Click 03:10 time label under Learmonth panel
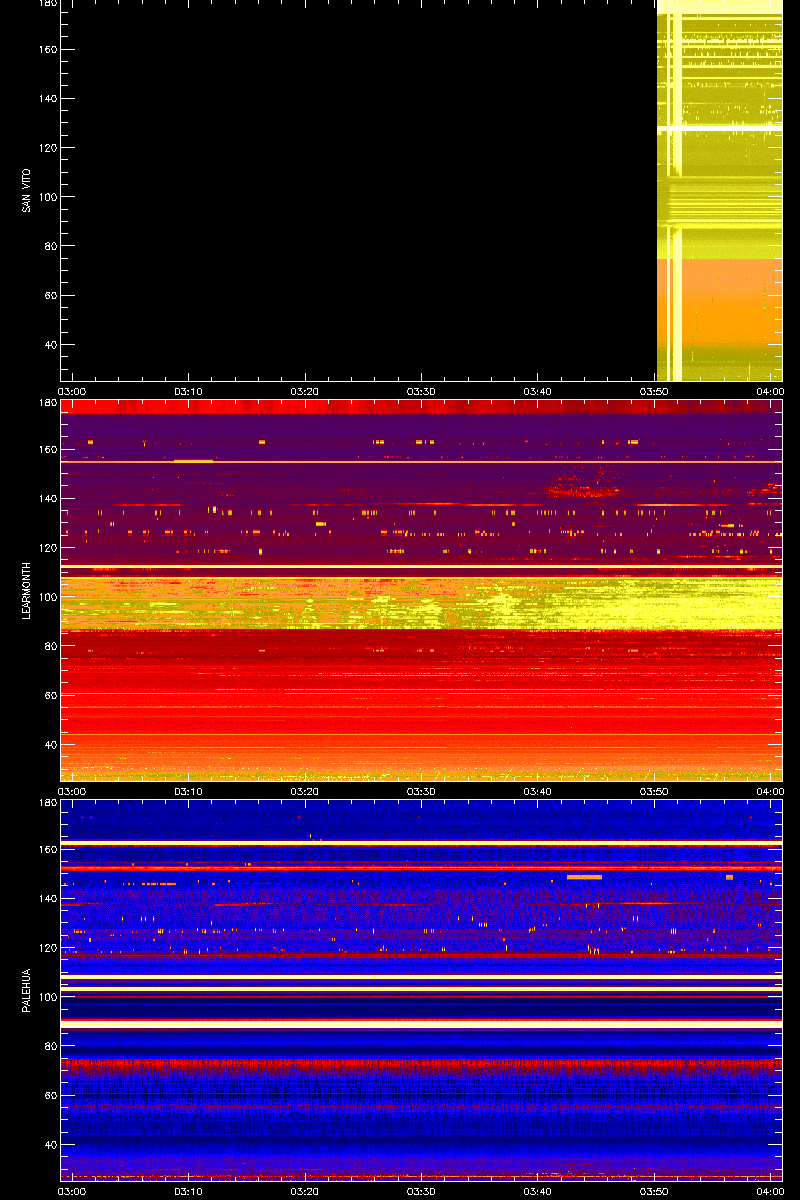This screenshot has height=1200, width=800. tap(189, 792)
